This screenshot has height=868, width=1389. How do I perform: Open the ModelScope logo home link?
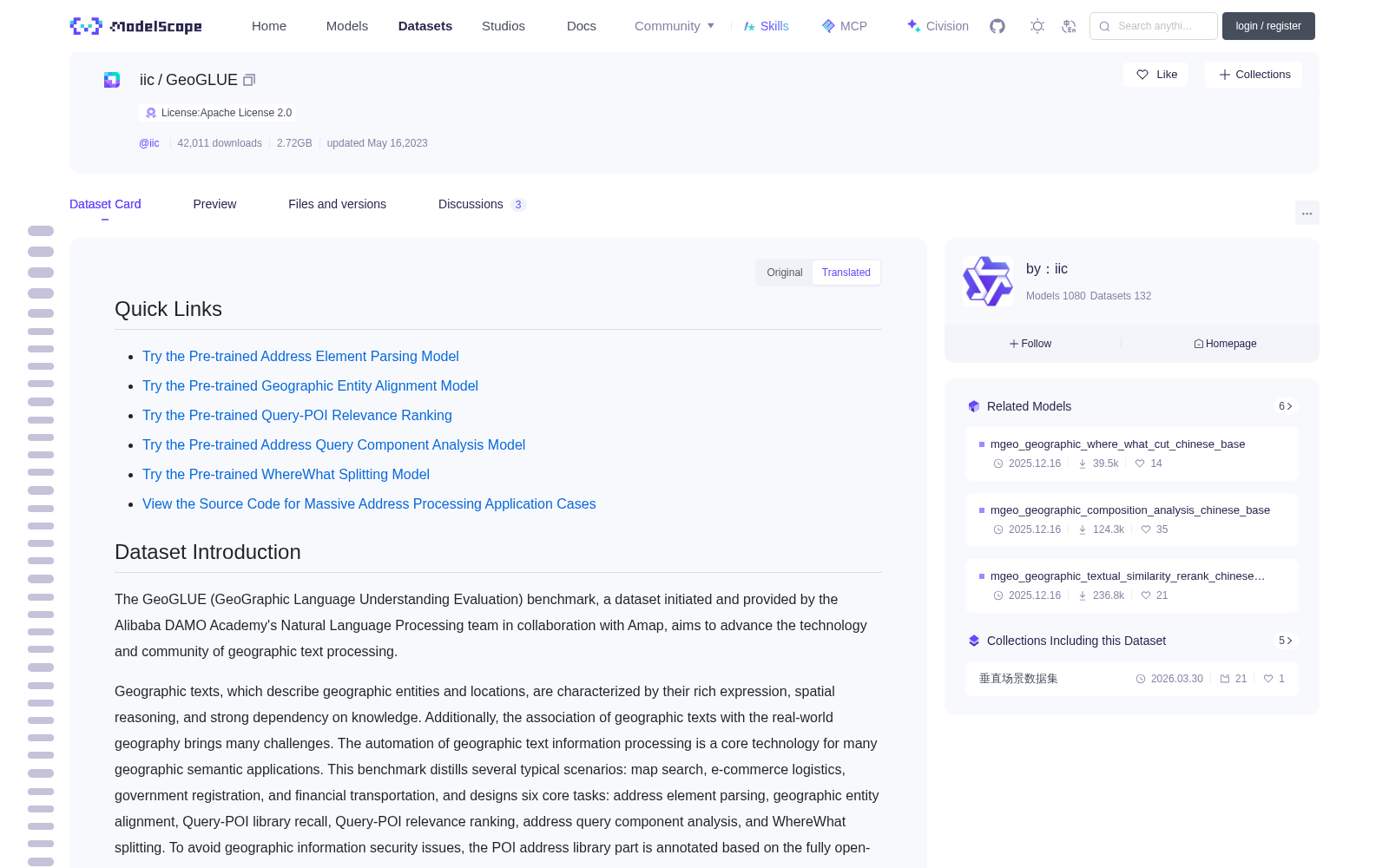(136, 26)
